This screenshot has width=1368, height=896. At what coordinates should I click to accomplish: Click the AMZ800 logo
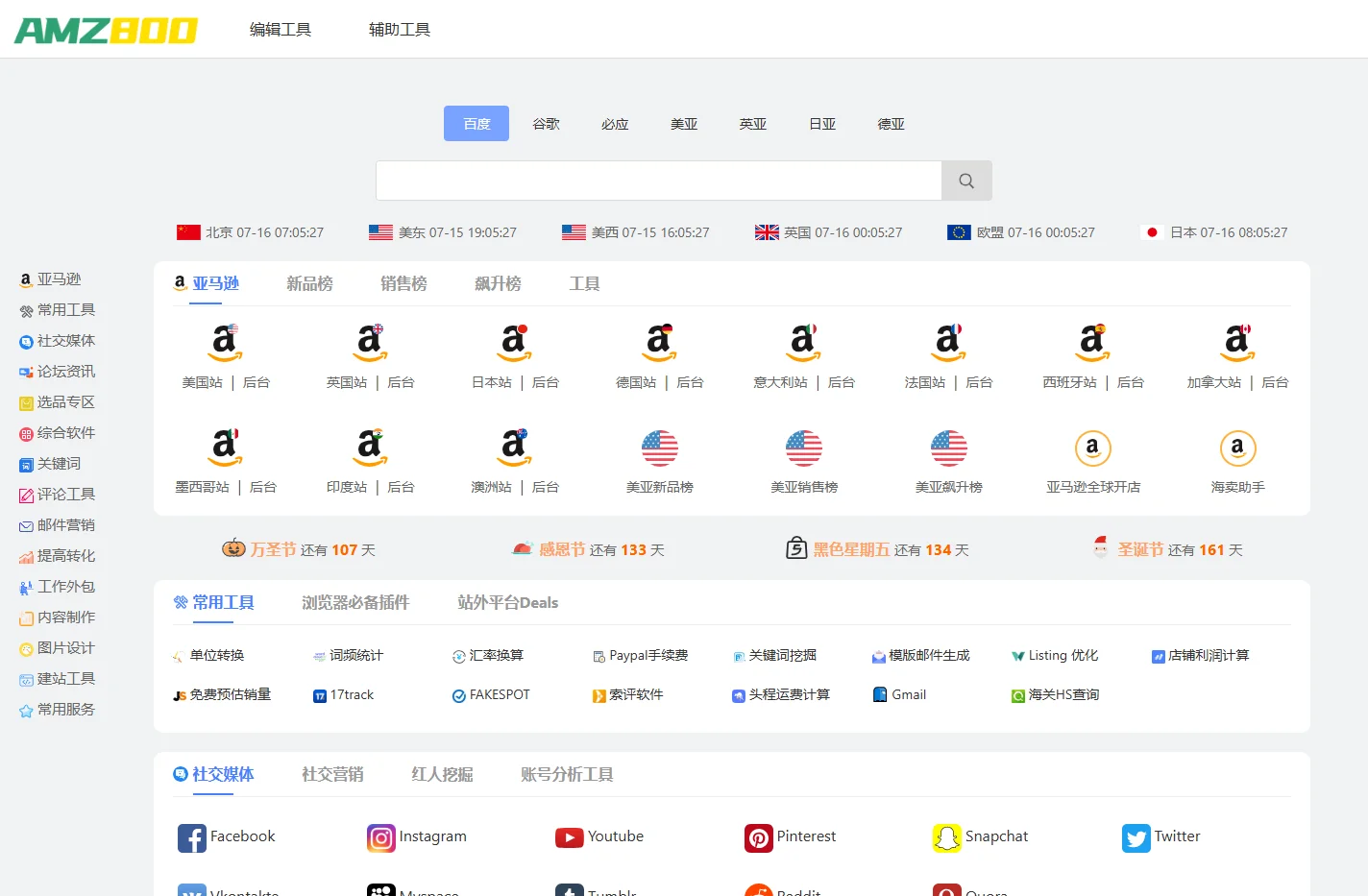click(x=106, y=30)
